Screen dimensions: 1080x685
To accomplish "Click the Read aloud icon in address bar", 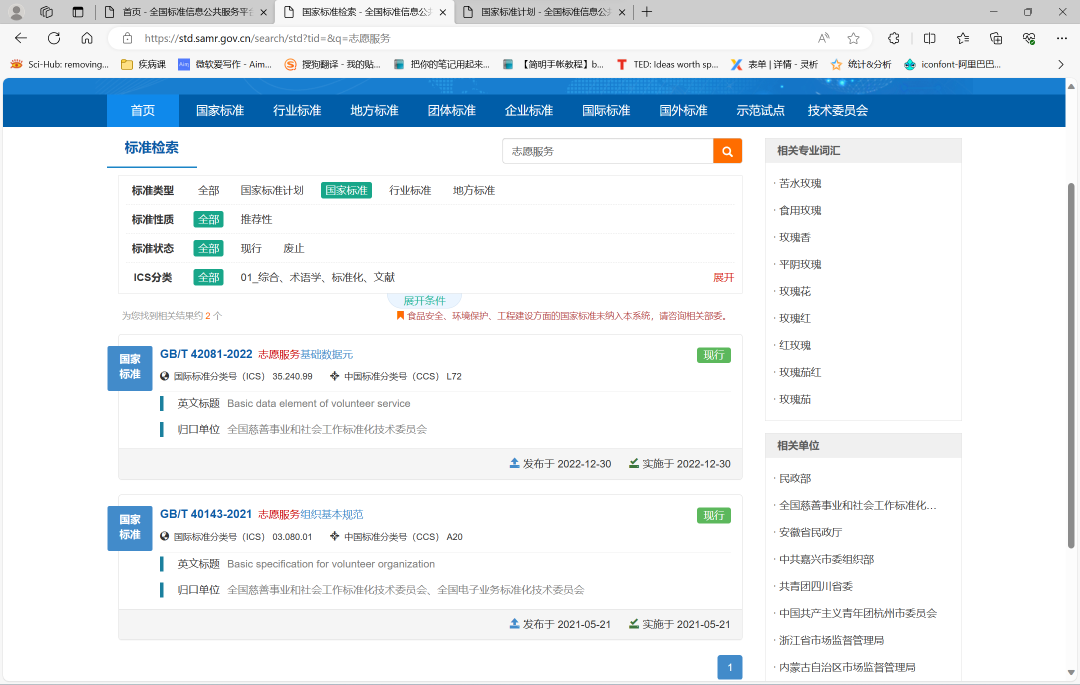I will click(823, 38).
